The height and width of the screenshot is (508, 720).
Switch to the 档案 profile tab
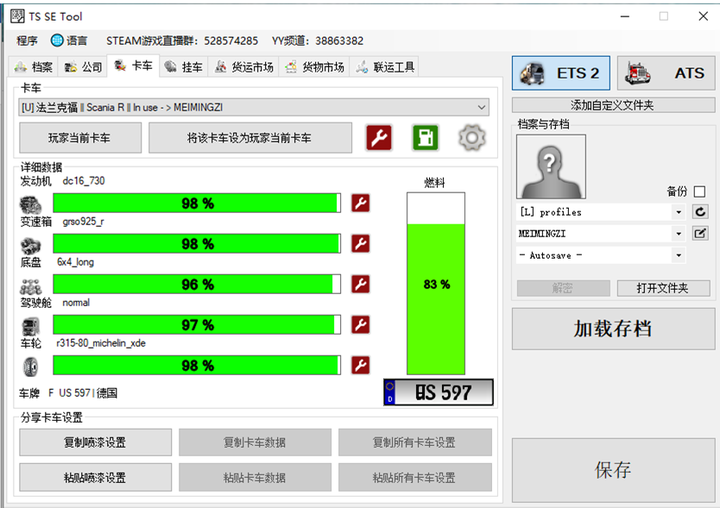click(33, 67)
